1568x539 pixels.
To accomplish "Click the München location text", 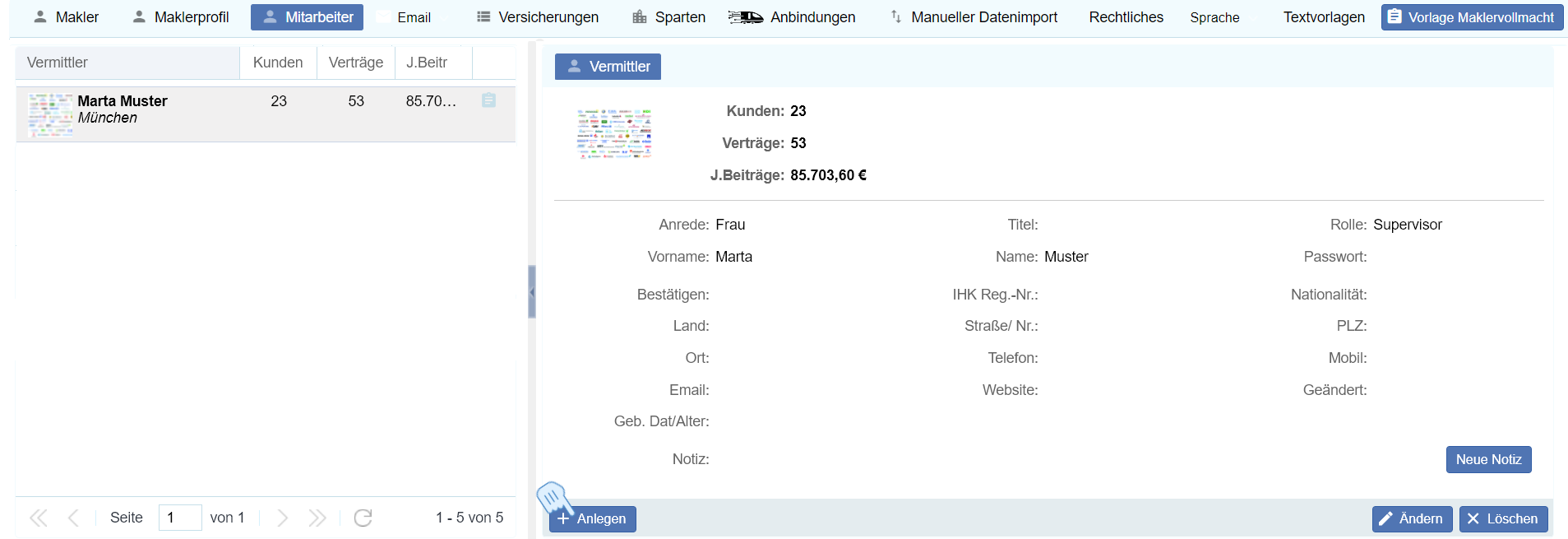I will (108, 118).
